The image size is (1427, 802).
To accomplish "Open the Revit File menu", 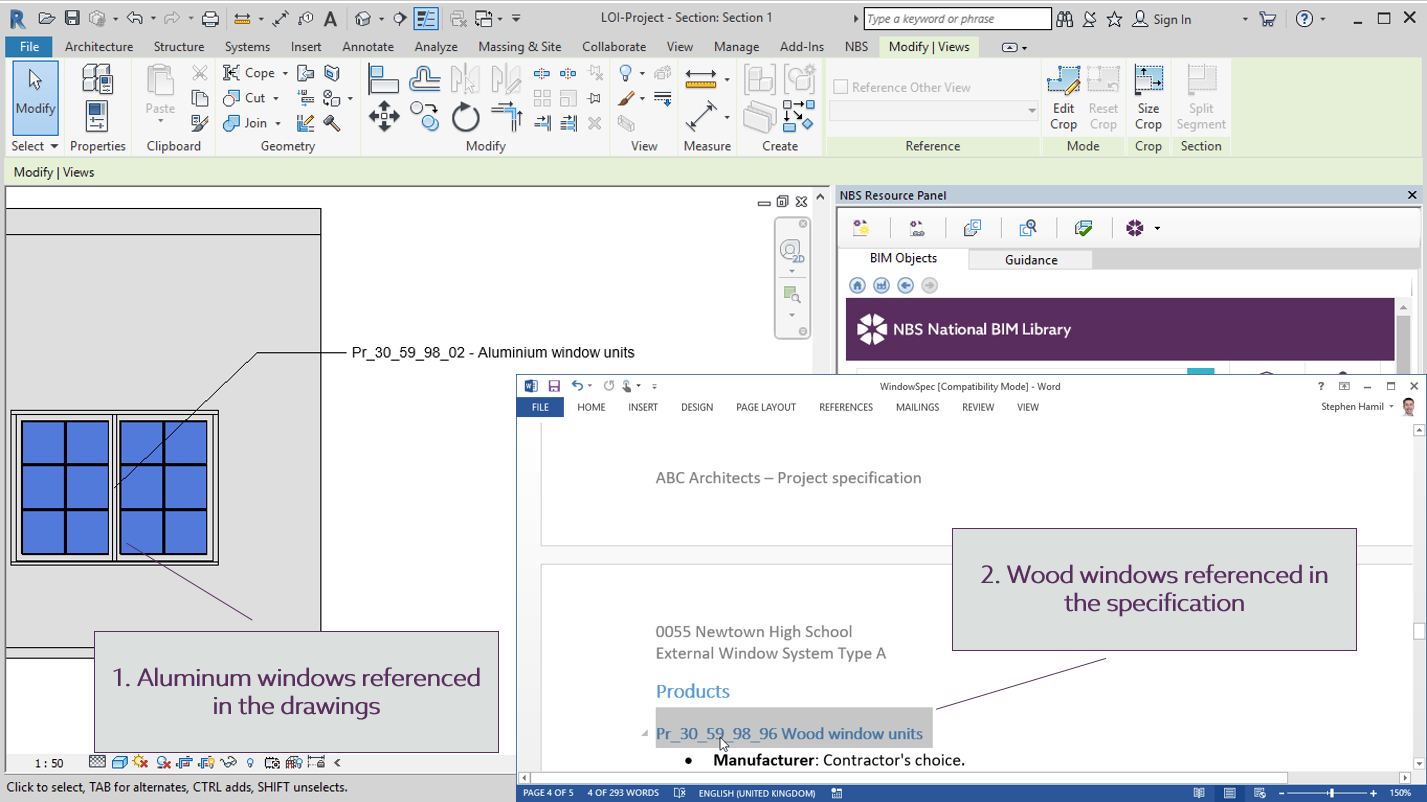I will tap(29, 46).
